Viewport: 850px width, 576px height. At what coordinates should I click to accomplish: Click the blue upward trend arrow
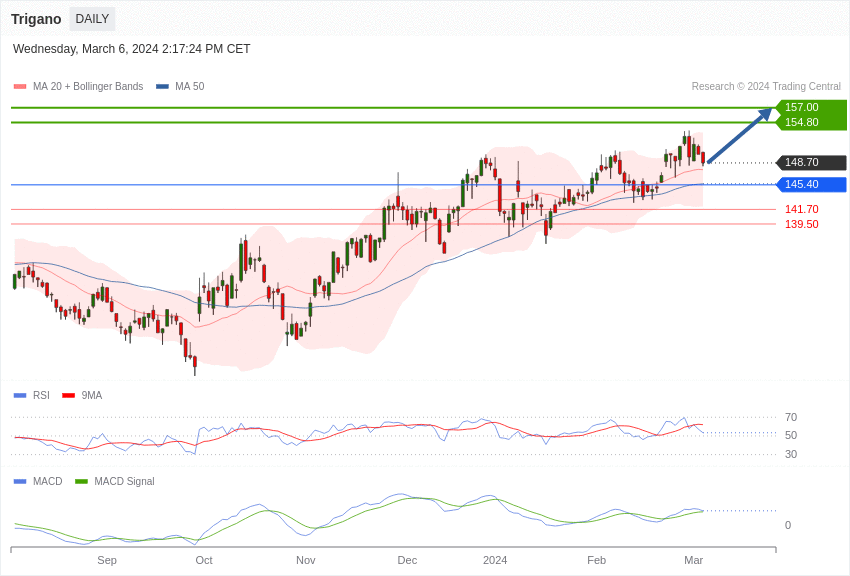[739, 136]
